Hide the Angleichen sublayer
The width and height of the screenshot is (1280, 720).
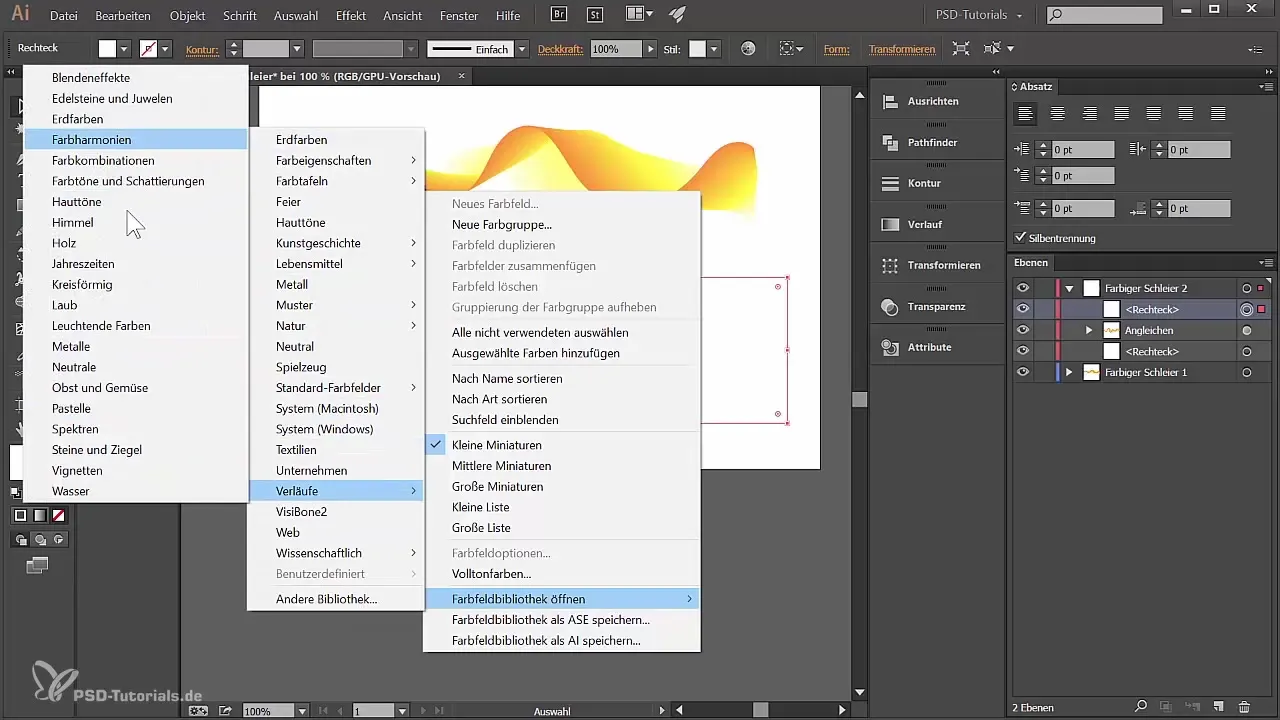(1022, 330)
